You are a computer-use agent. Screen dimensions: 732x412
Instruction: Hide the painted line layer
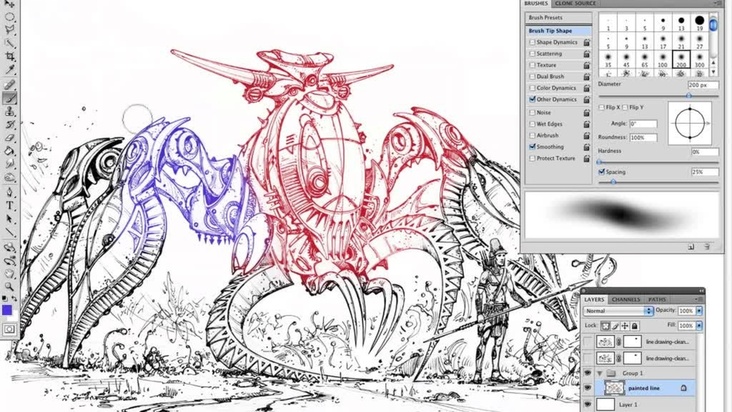click(x=588, y=388)
